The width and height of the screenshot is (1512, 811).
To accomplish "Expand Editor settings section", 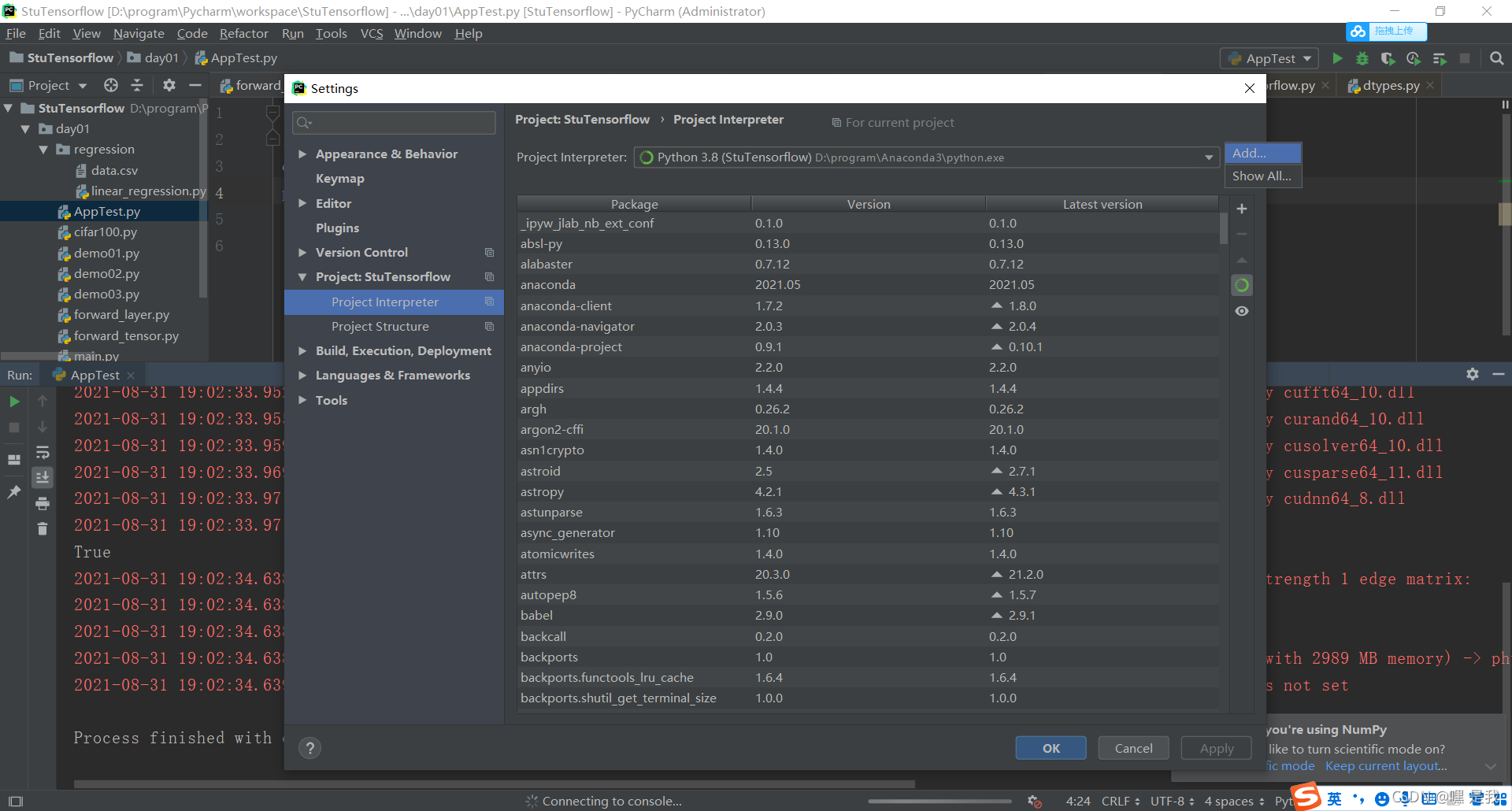I will point(302,203).
